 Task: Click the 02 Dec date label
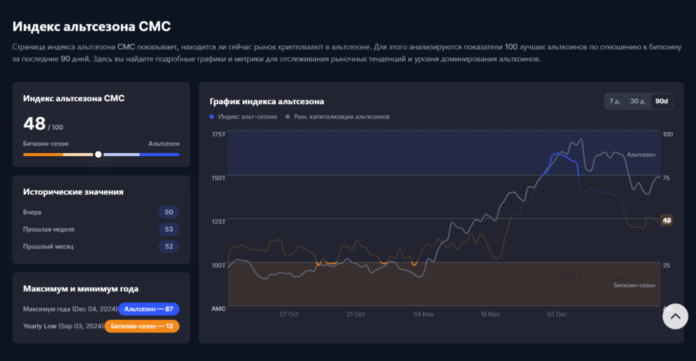[x=557, y=314]
